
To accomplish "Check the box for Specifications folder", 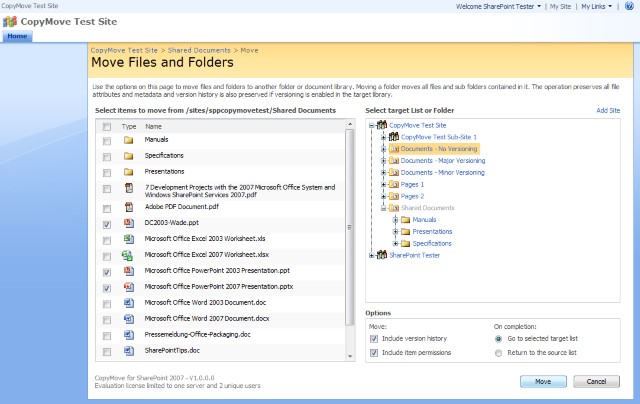I will [107, 157].
